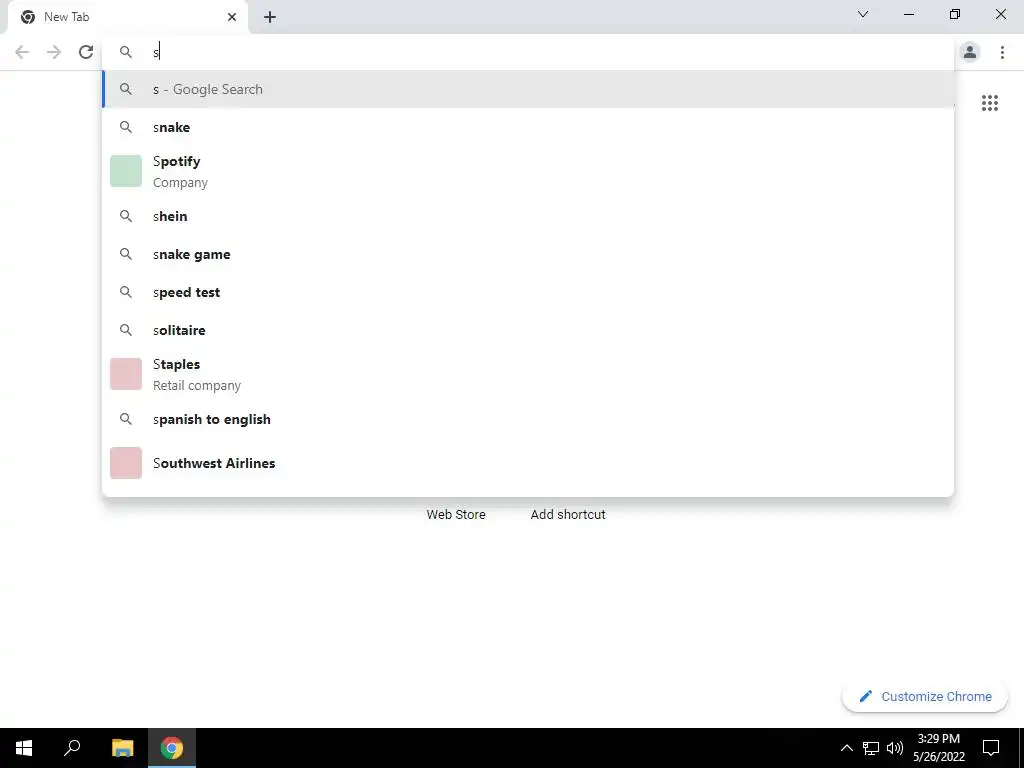Select the New Tab tab
This screenshot has height=768, width=1024.
pos(128,18)
